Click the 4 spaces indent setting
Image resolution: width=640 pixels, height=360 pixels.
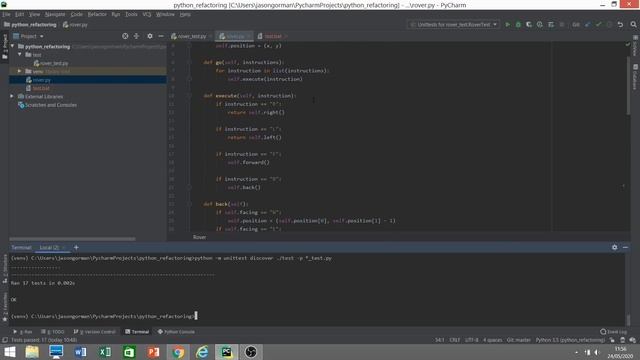(x=493, y=340)
